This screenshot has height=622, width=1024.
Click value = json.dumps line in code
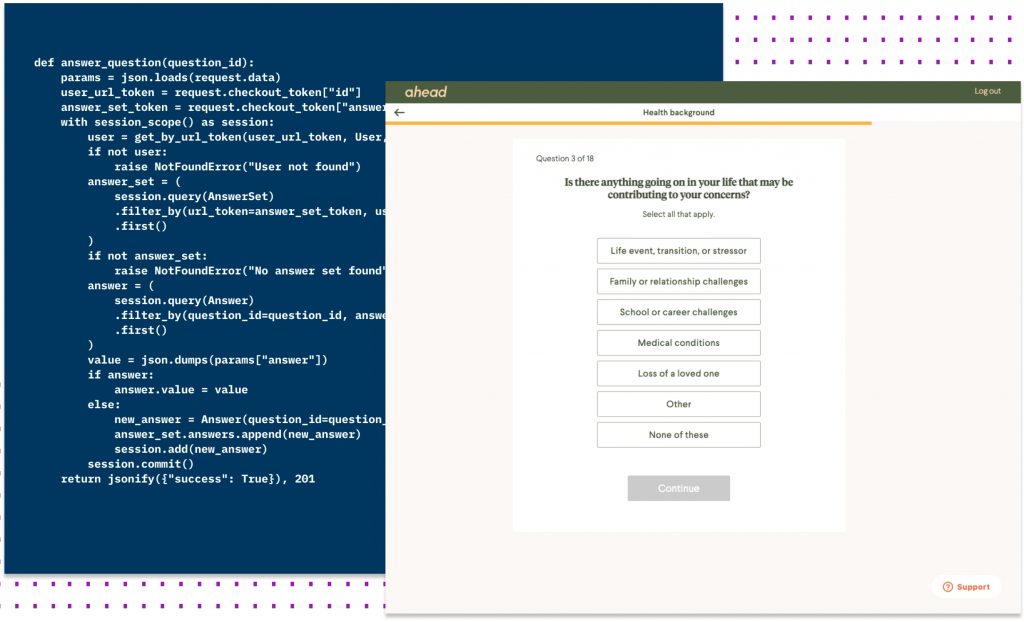point(208,360)
